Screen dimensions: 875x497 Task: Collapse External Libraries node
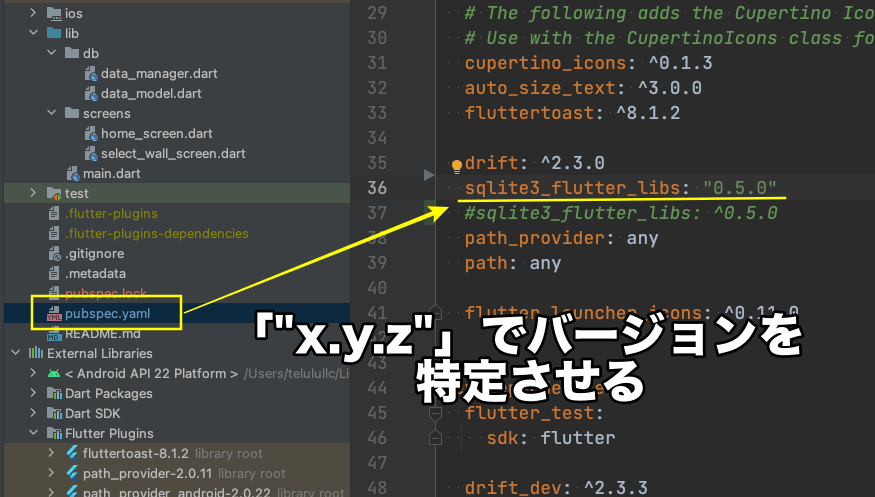(x=16, y=353)
